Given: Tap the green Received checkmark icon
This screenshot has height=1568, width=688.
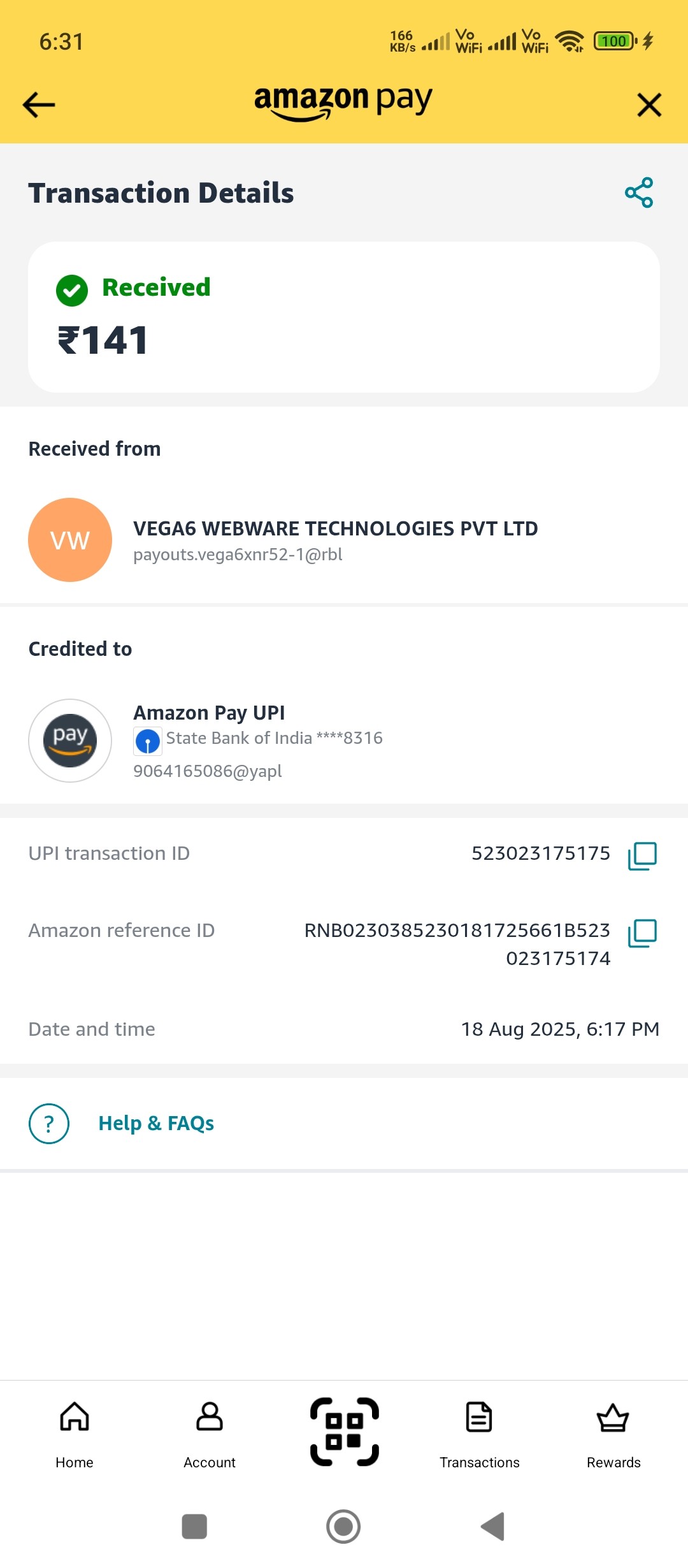Looking at the screenshot, I should [72, 291].
